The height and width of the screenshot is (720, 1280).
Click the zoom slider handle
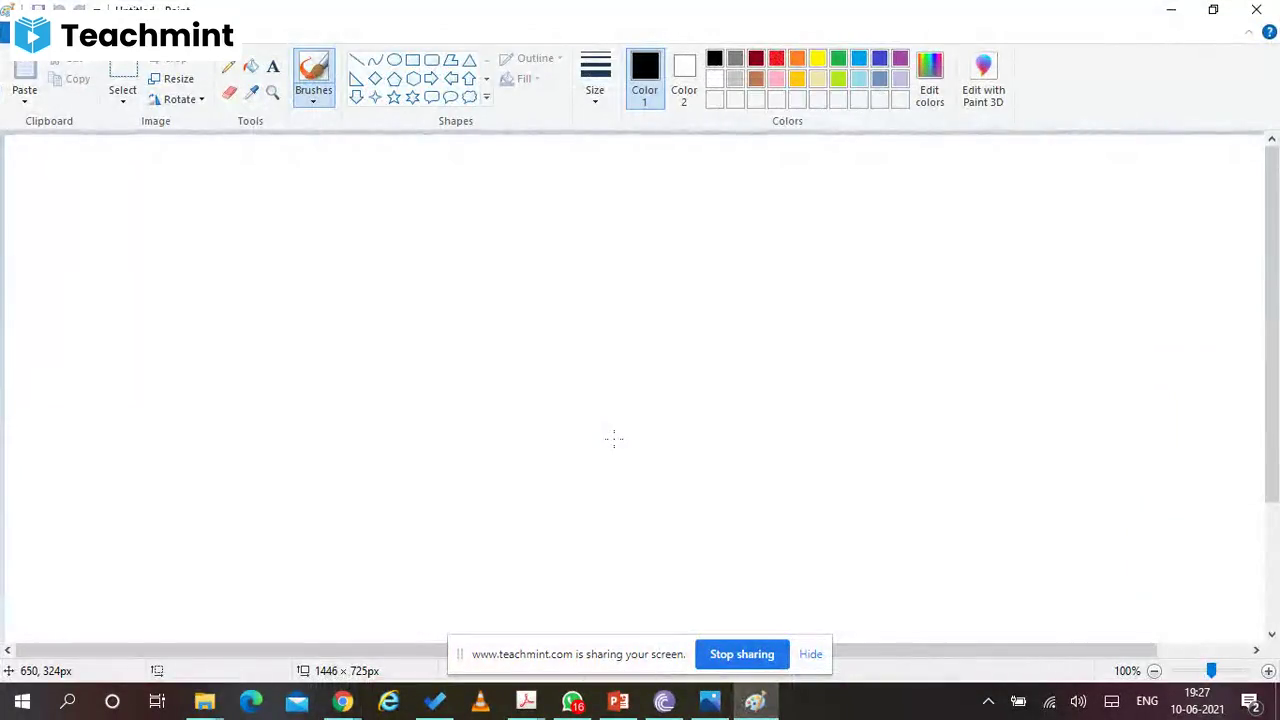tap(1211, 671)
